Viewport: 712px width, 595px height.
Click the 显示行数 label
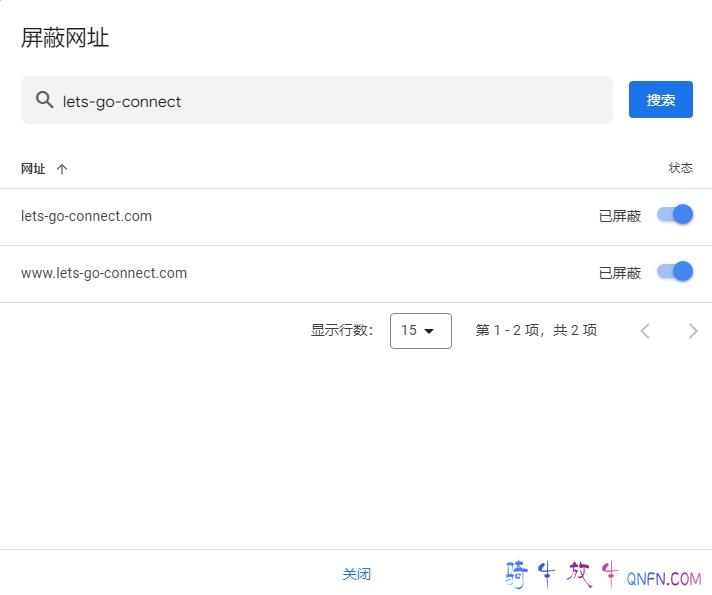coord(342,331)
